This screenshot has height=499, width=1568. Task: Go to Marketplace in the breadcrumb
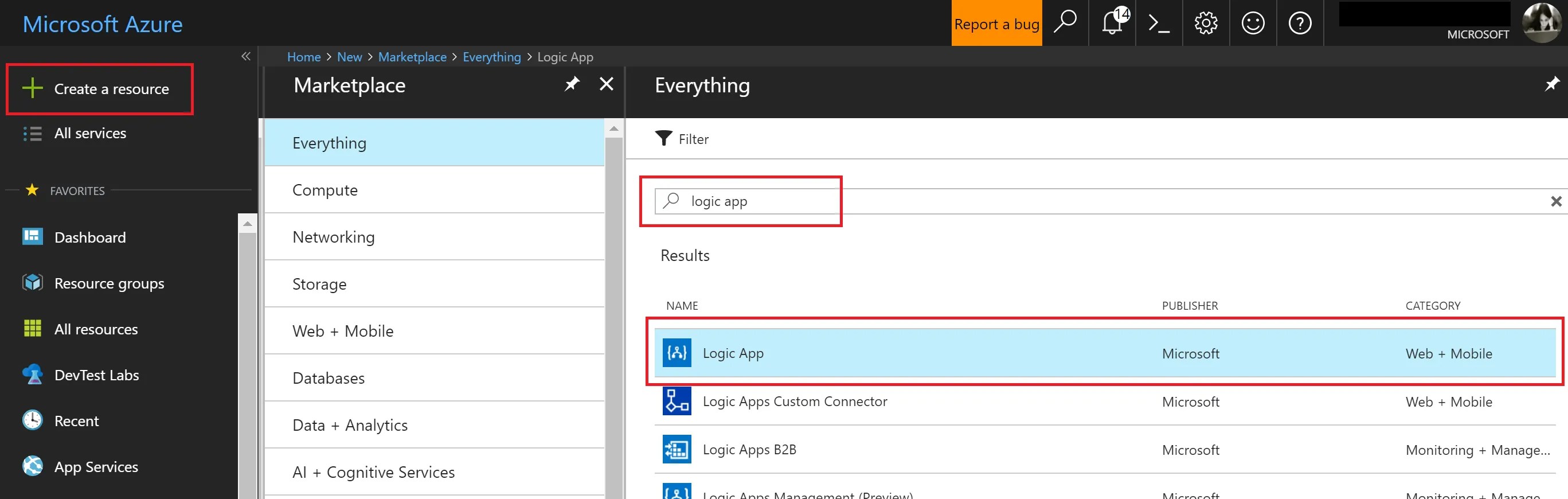pyautogui.click(x=412, y=57)
